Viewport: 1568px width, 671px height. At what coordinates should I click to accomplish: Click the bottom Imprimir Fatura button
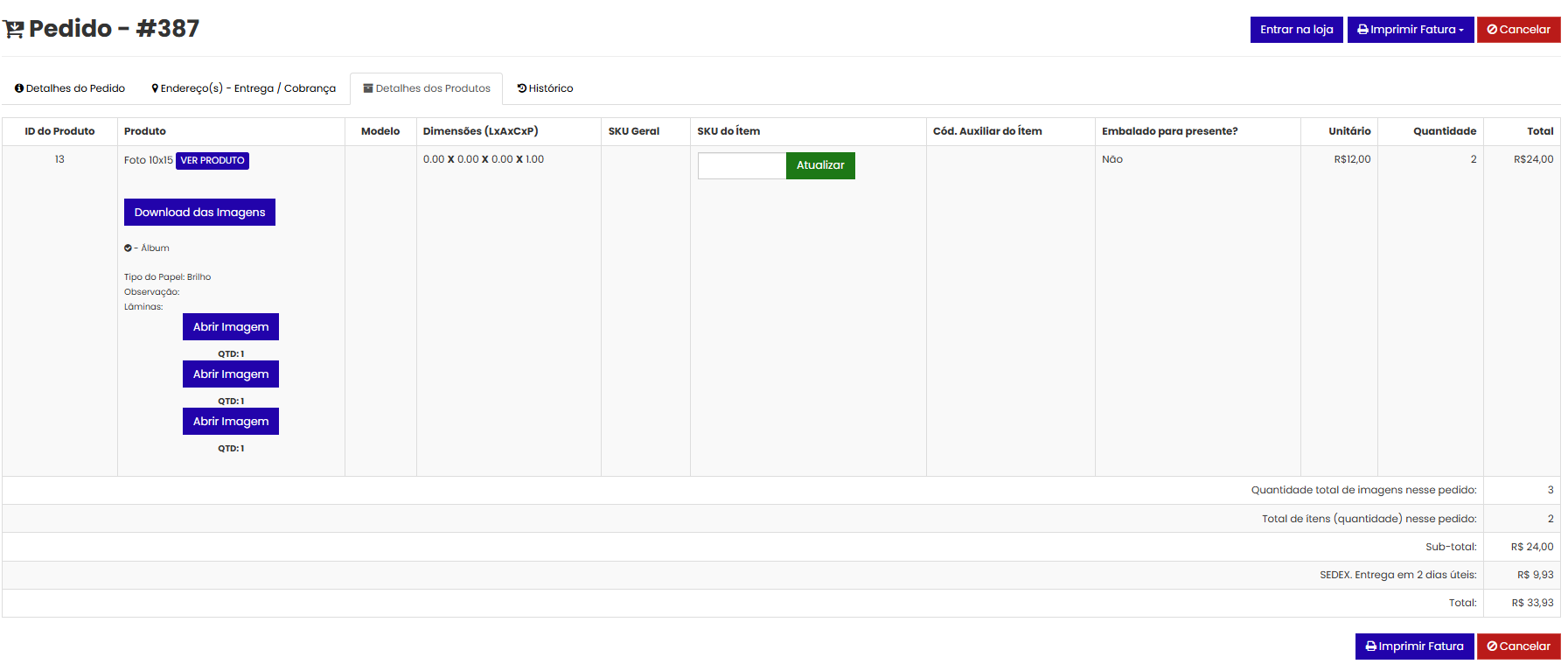click(x=1414, y=647)
